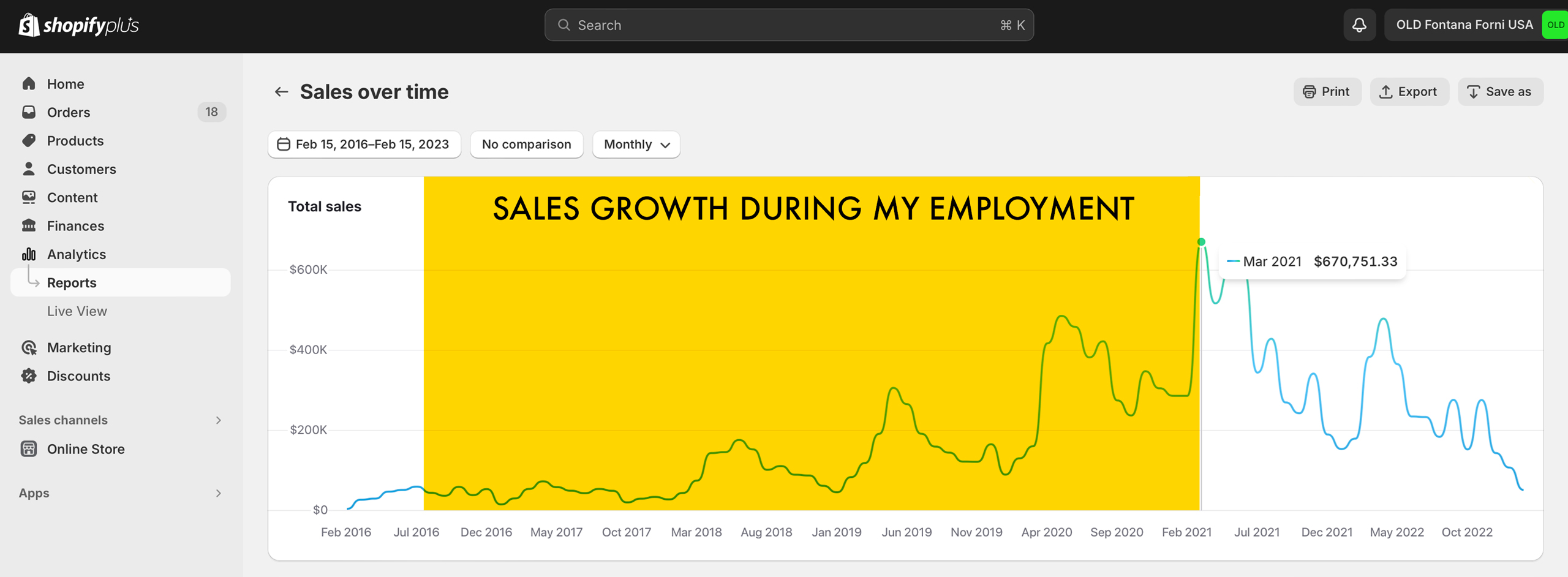The height and width of the screenshot is (577, 1568).
Task: Click the Print button
Action: pyautogui.click(x=1327, y=92)
